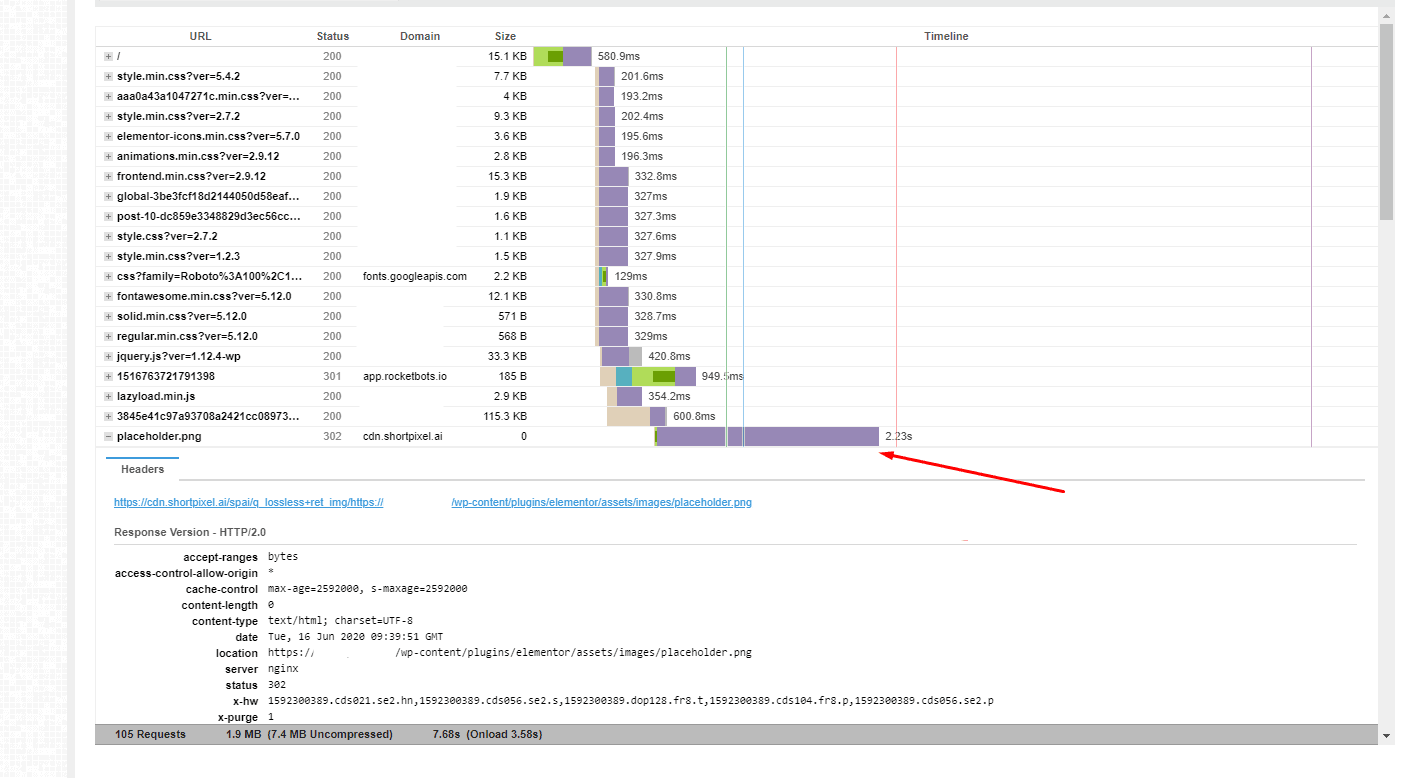Open the Headers tab

coord(142,469)
